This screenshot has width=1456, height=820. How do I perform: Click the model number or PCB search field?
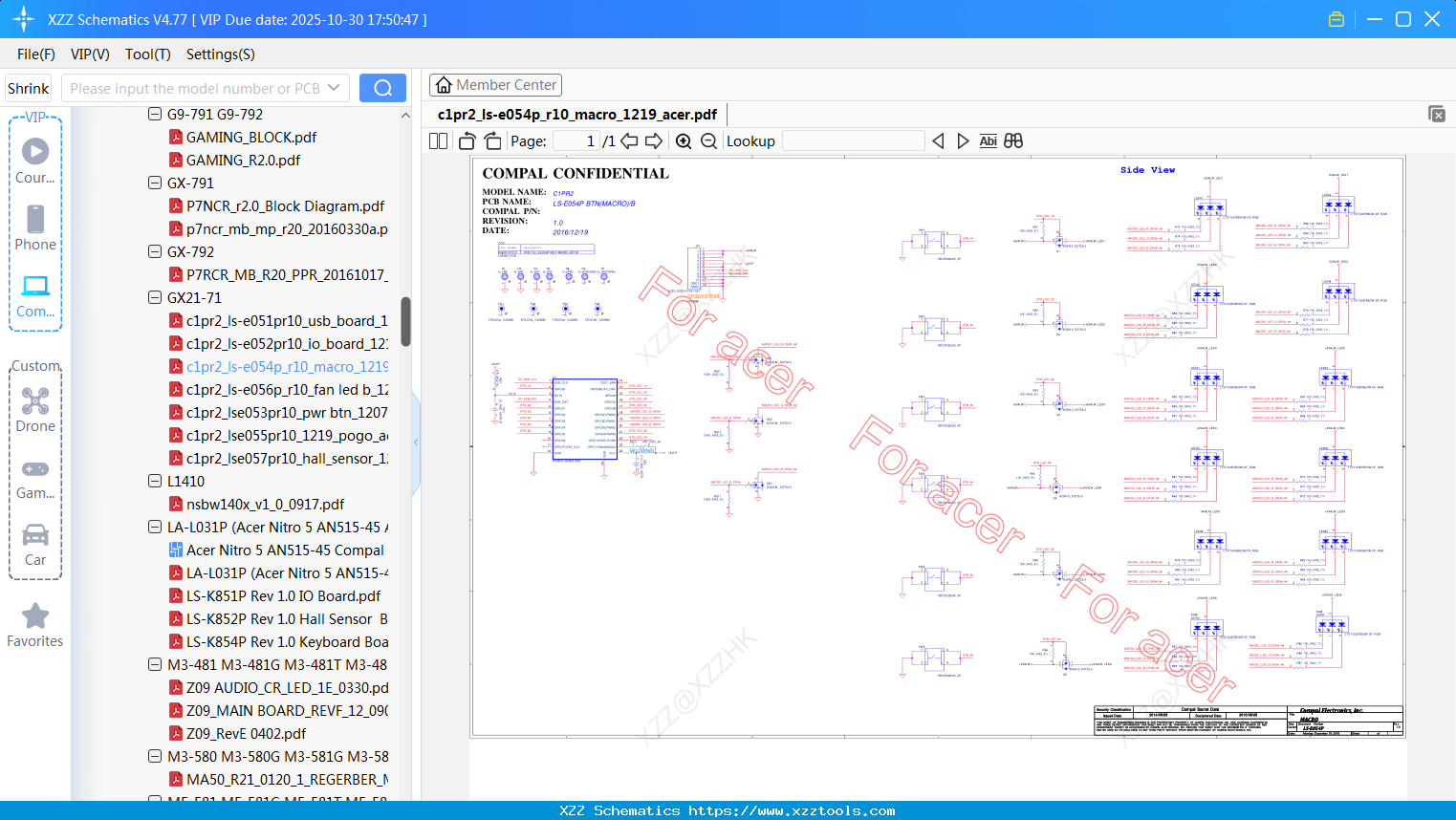point(194,88)
